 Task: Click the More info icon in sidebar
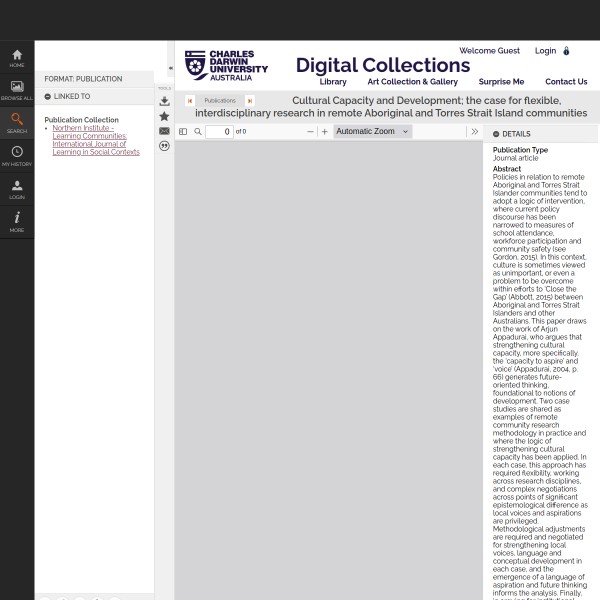tap(17, 220)
